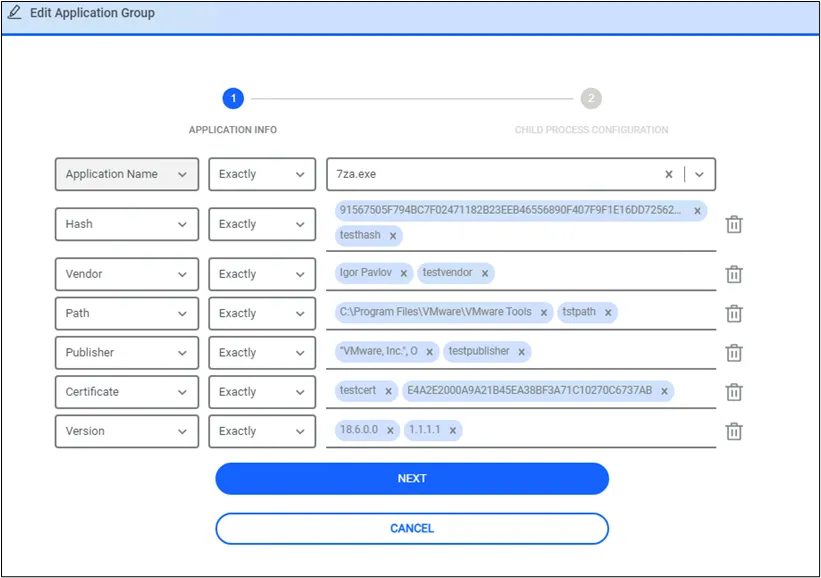
Task: Open Exactly match dropdown in Certificate row
Action: (262, 392)
